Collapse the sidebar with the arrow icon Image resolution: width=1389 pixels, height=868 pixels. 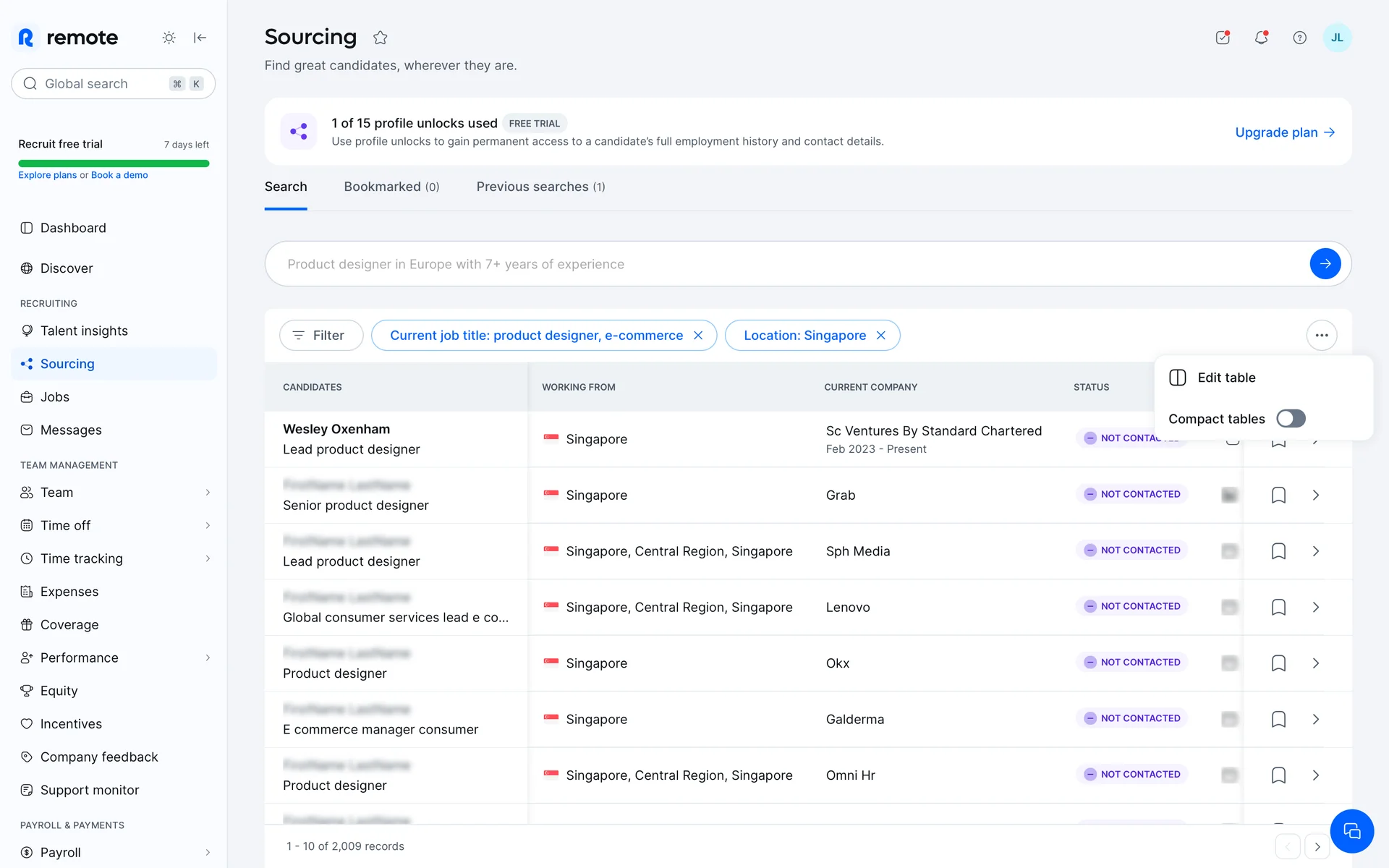(200, 38)
